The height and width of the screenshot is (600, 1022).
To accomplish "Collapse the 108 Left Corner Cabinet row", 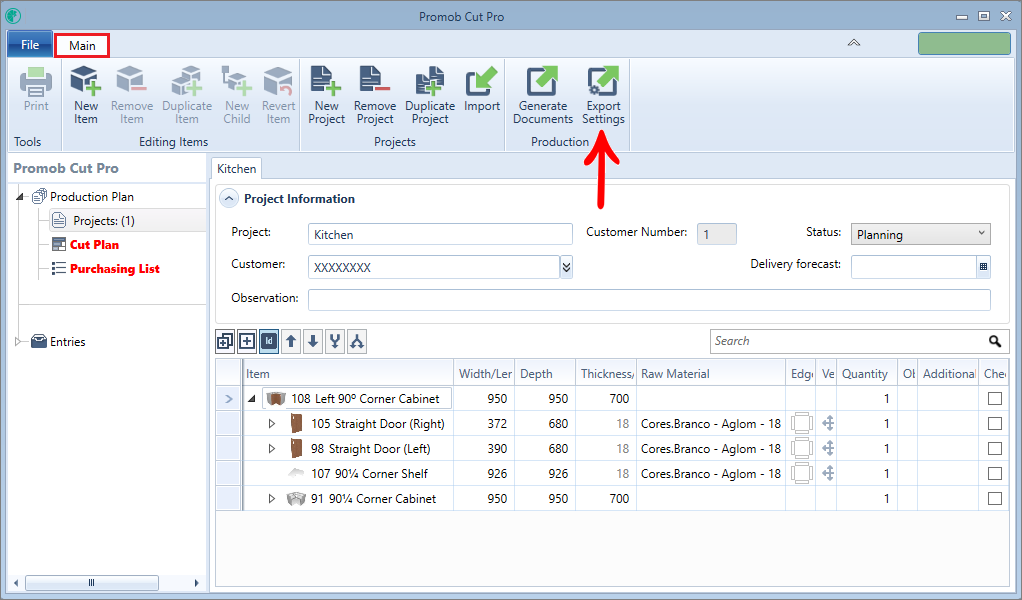I will [x=252, y=399].
